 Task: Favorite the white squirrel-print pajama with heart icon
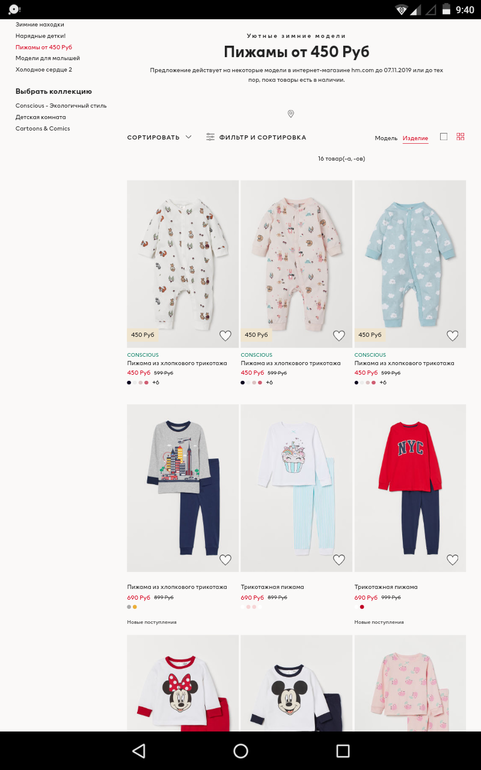[x=225, y=335]
